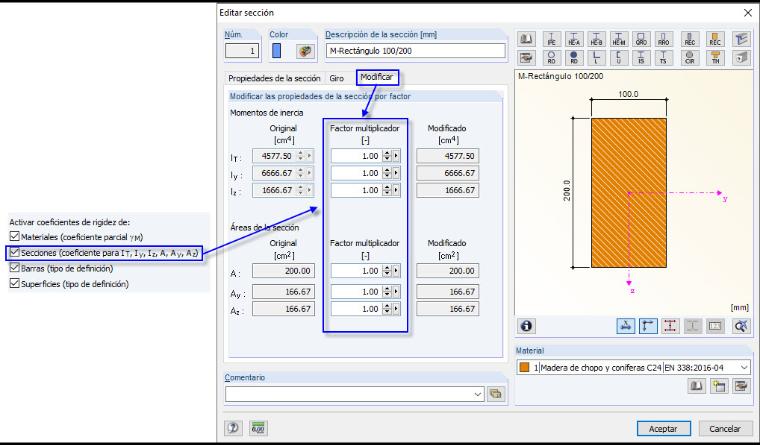Click the orange material color swatch
Screen dimensions: 760x445
click(524, 368)
